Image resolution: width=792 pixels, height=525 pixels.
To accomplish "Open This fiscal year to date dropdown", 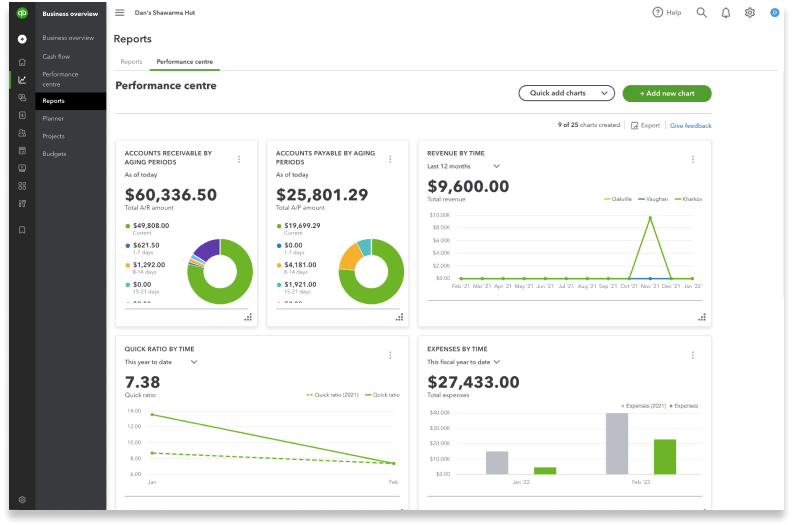I will pos(463,362).
